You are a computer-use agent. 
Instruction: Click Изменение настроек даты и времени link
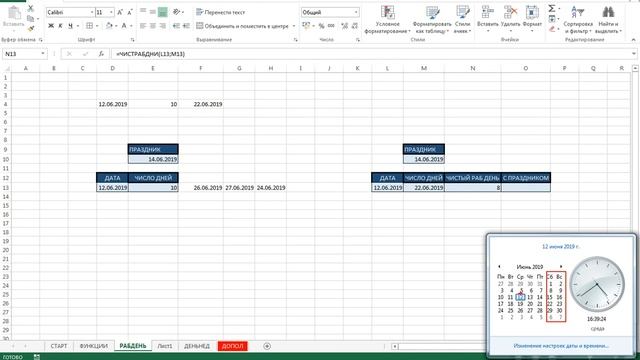tap(561, 346)
